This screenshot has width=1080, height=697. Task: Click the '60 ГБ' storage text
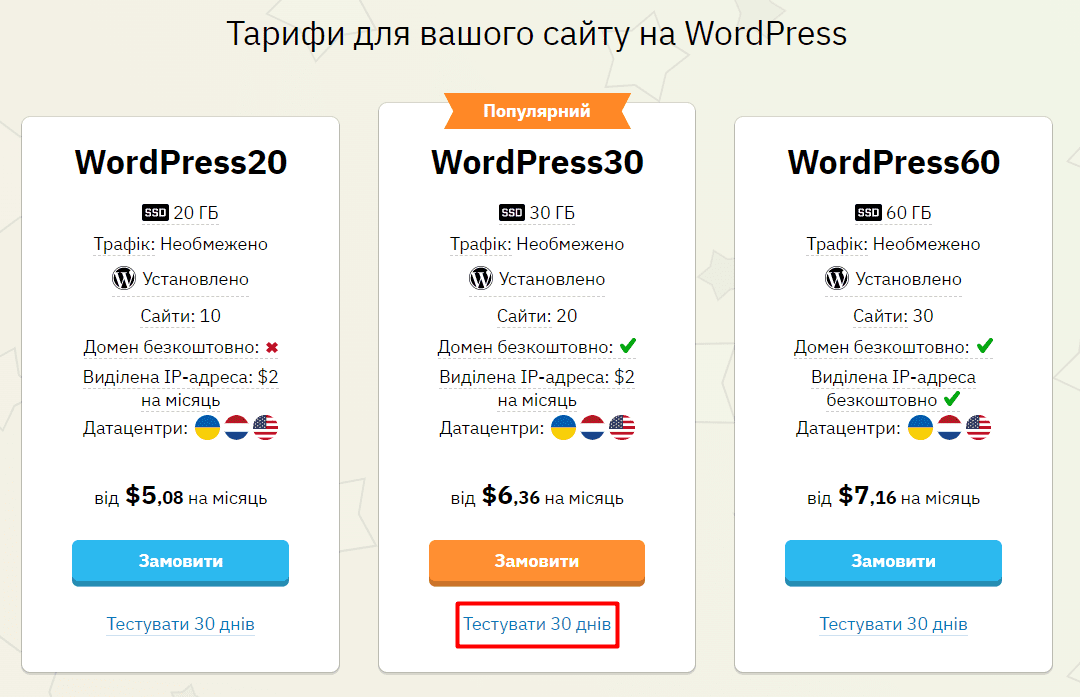(x=908, y=213)
